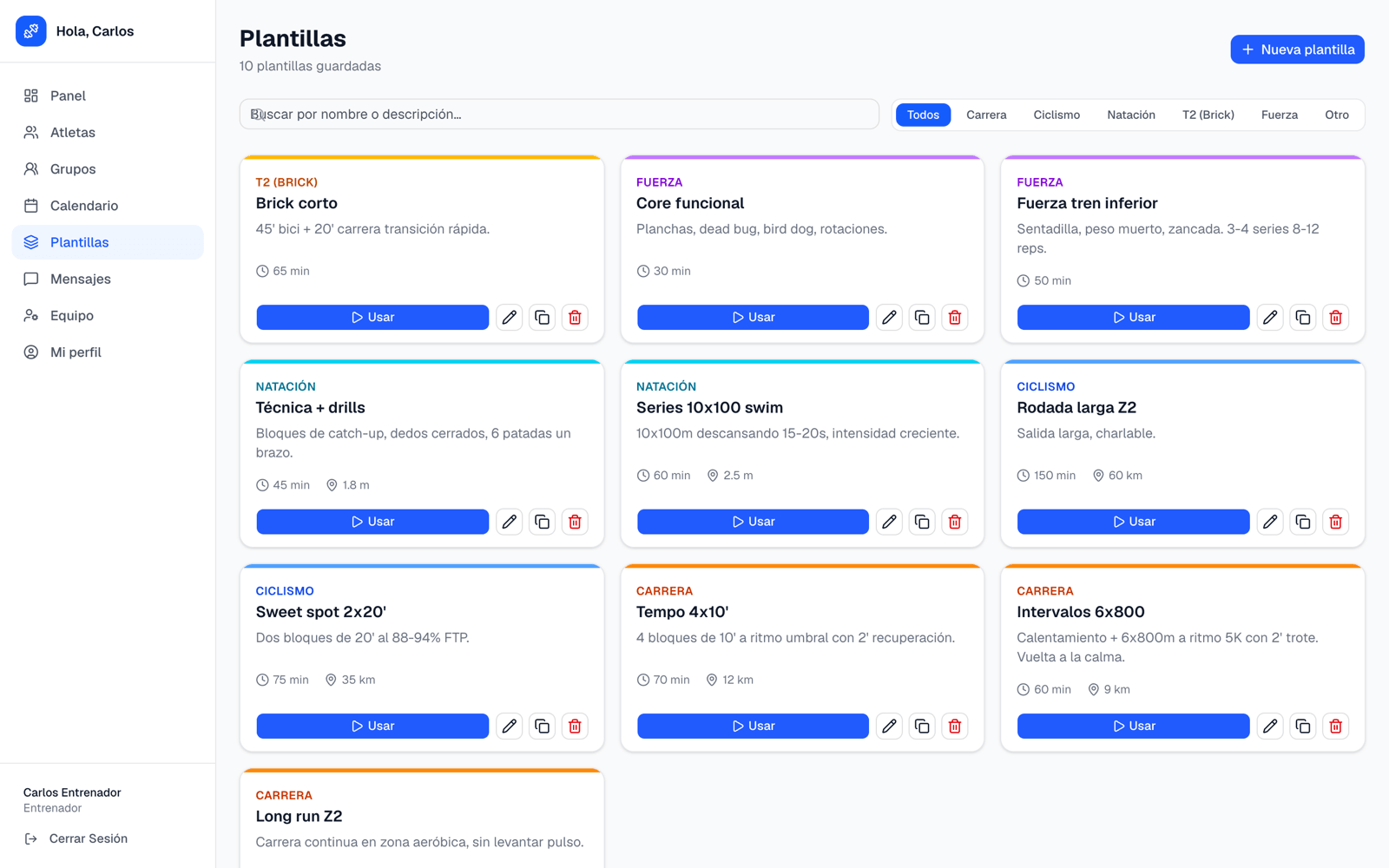Image resolution: width=1389 pixels, height=868 pixels.
Task: Delete the Brick corto template
Action: tap(575, 318)
